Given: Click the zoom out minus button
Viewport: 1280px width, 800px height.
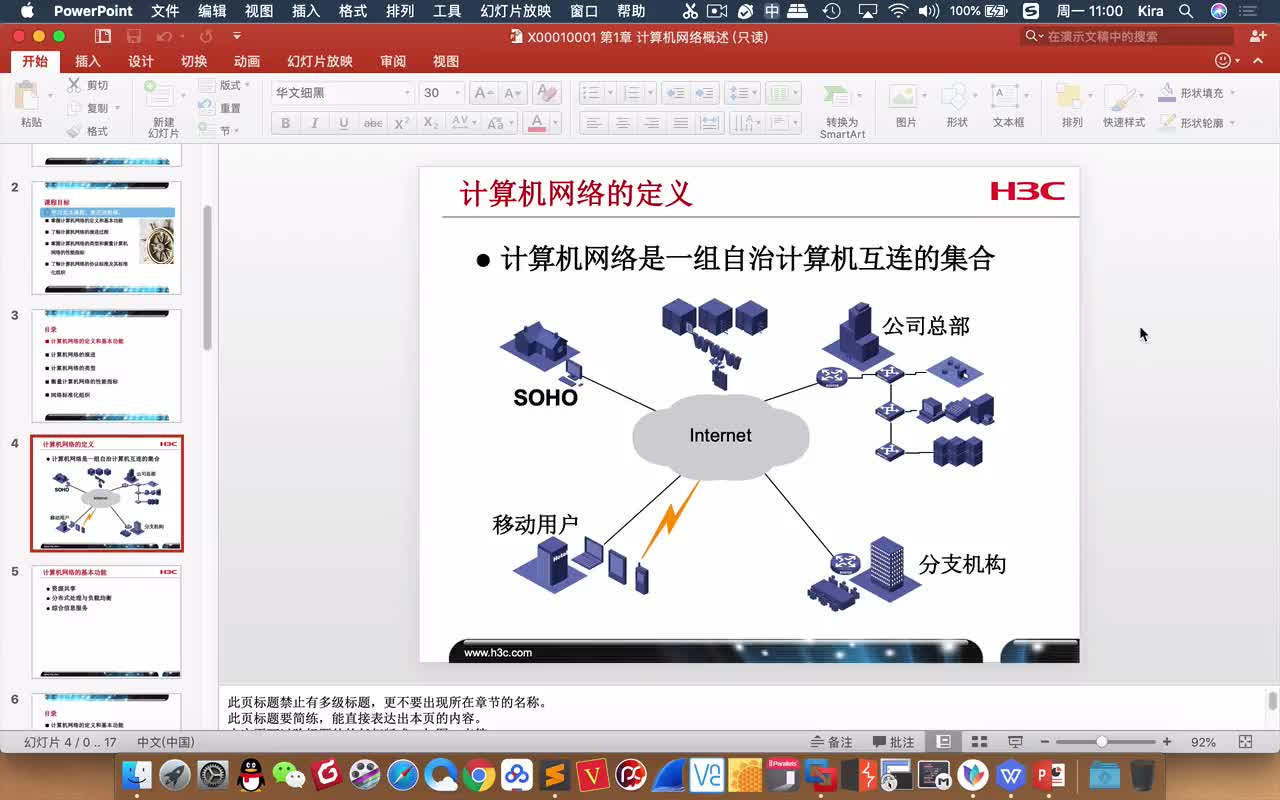Looking at the screenshot, I should tap(1044, 742).
